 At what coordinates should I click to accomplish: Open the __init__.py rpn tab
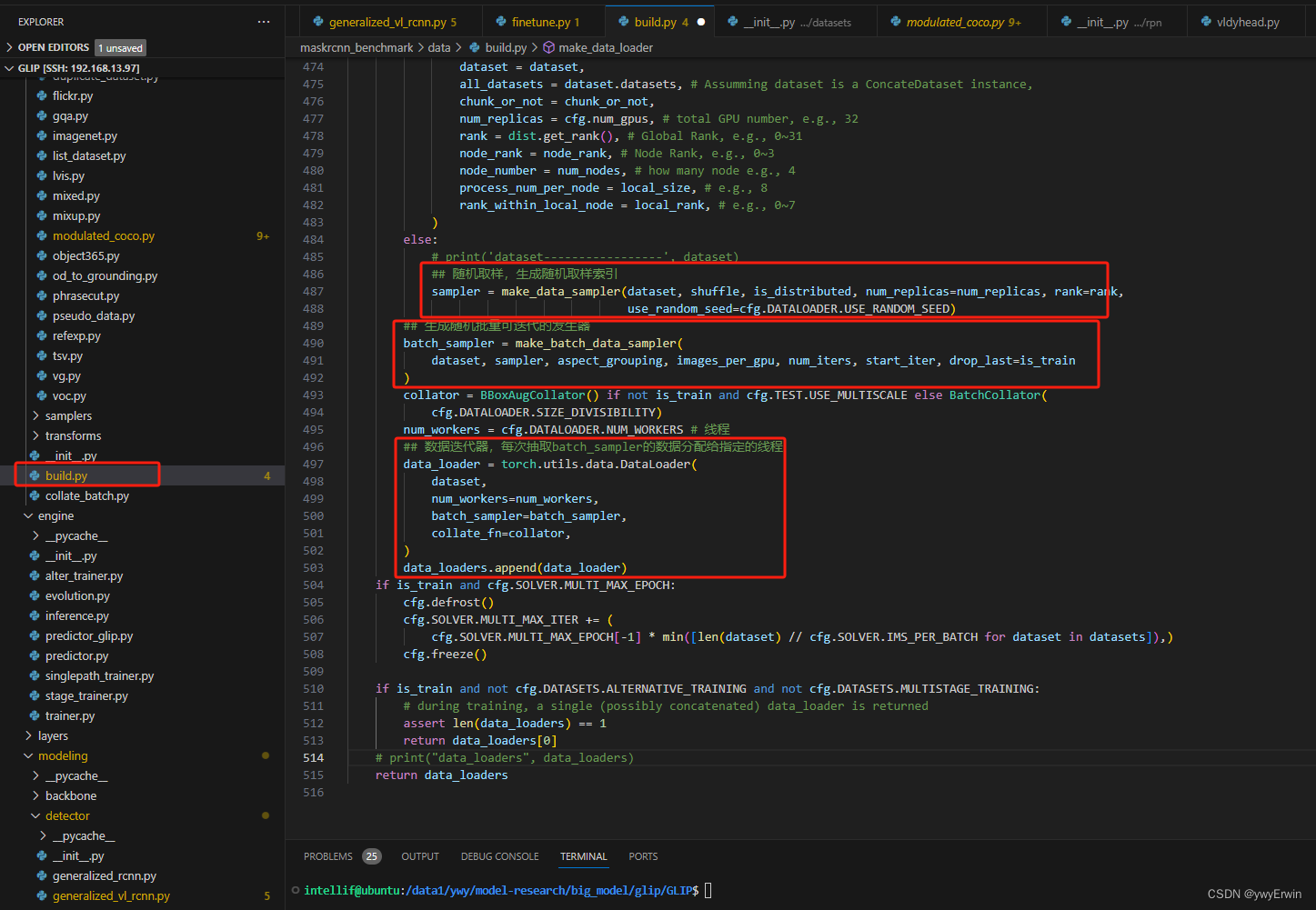click(1119, 22)
